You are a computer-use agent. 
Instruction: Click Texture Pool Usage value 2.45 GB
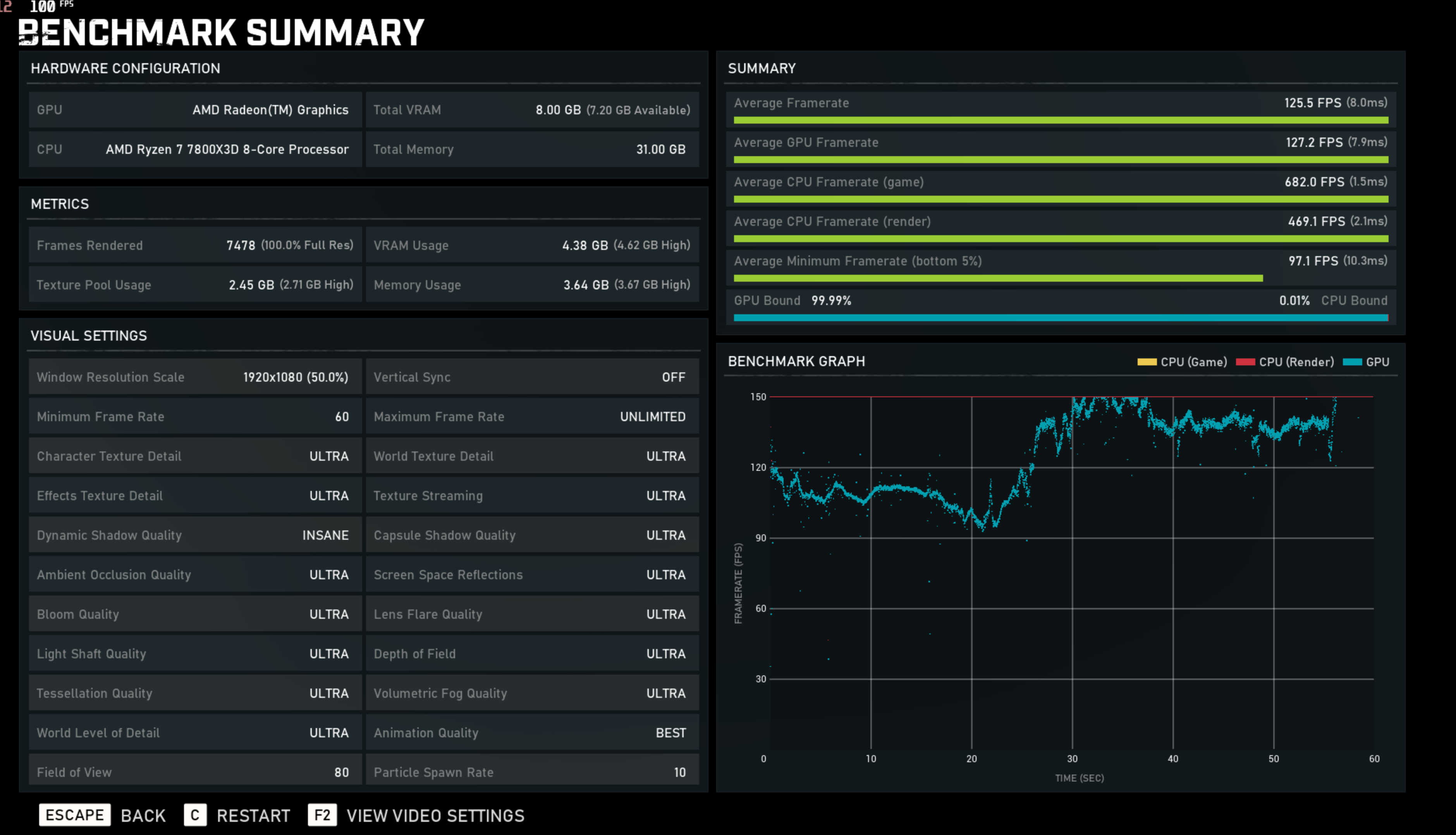pyautogui.click(x=252, y=285)
